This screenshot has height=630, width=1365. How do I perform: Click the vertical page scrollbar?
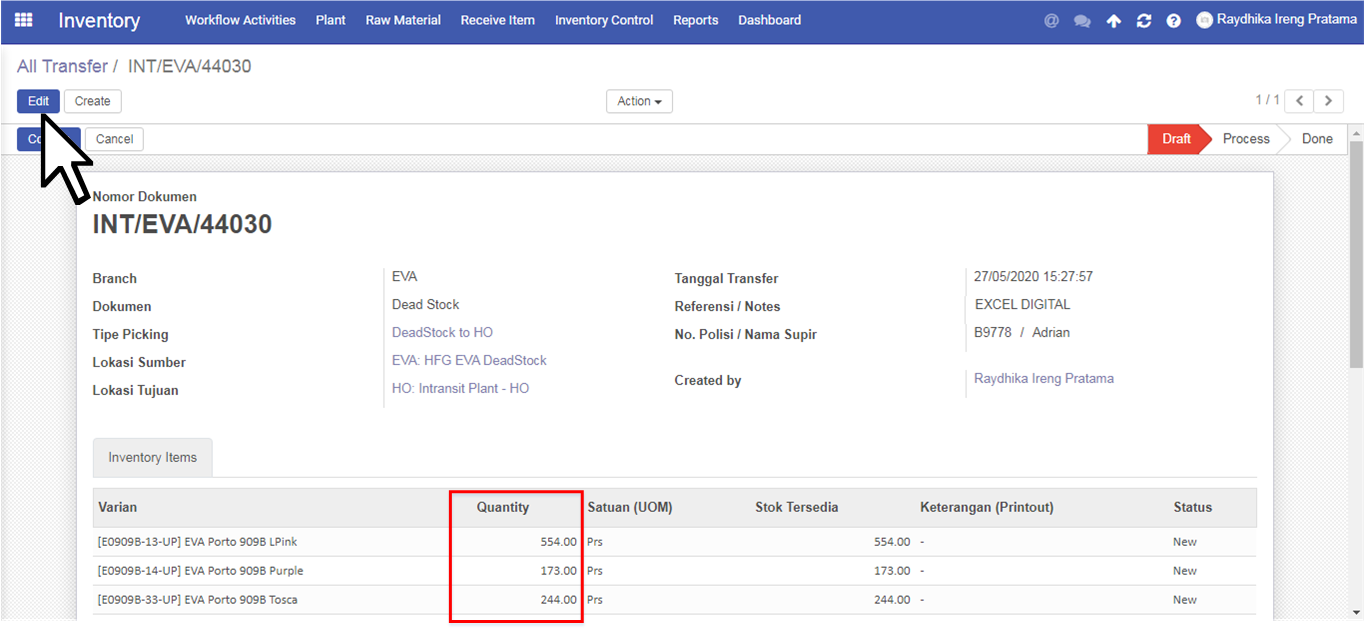pyautogui.click(x=1356, y=381)
